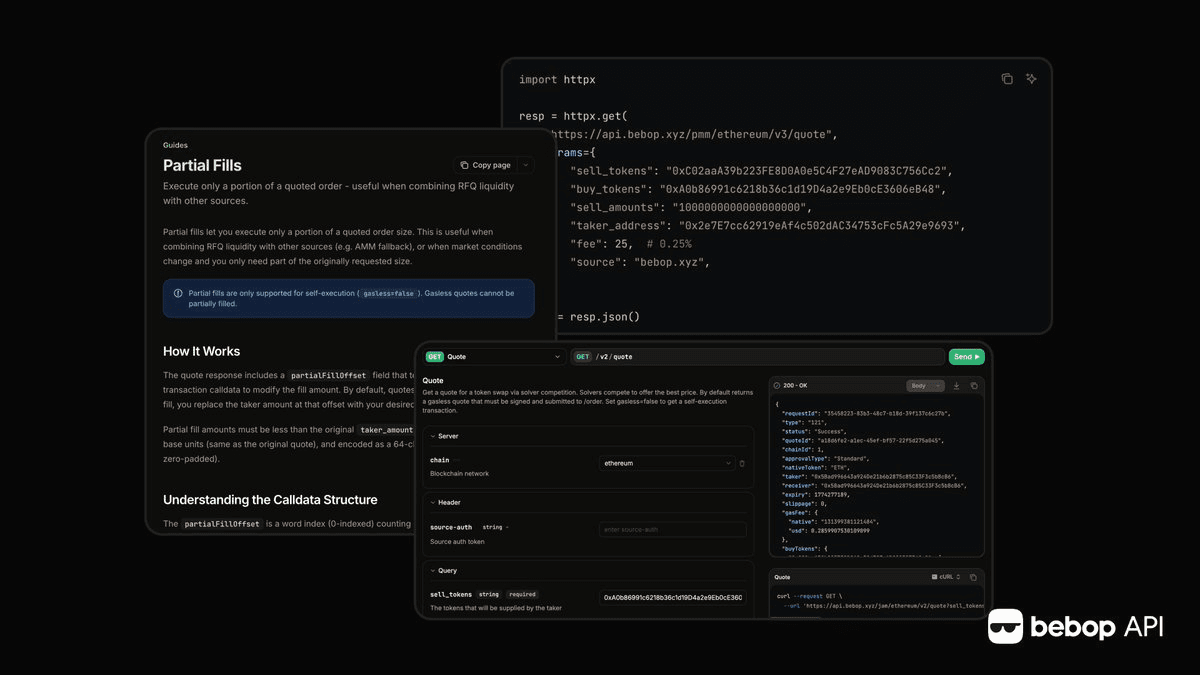Click the Bebop API logo
Screen dimensions: 1200x675
tap(1075, 626)
